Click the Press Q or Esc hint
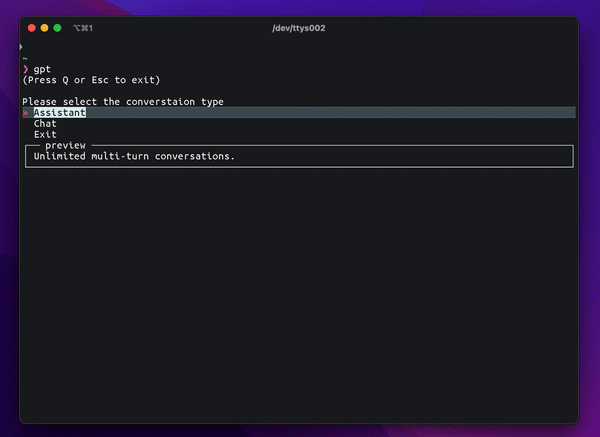The image size is (600, 437). pos(91,80)
